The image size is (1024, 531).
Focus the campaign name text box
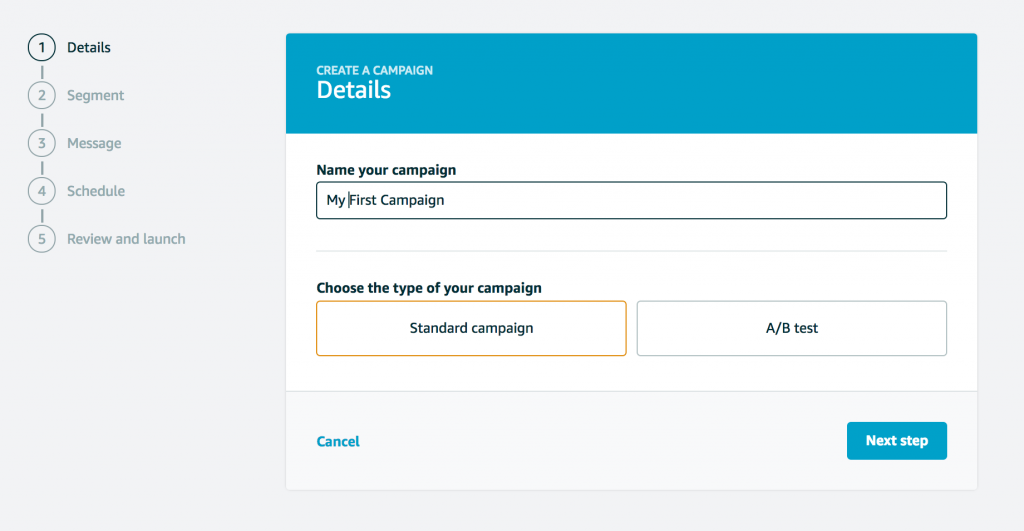(x=631, y=200)
